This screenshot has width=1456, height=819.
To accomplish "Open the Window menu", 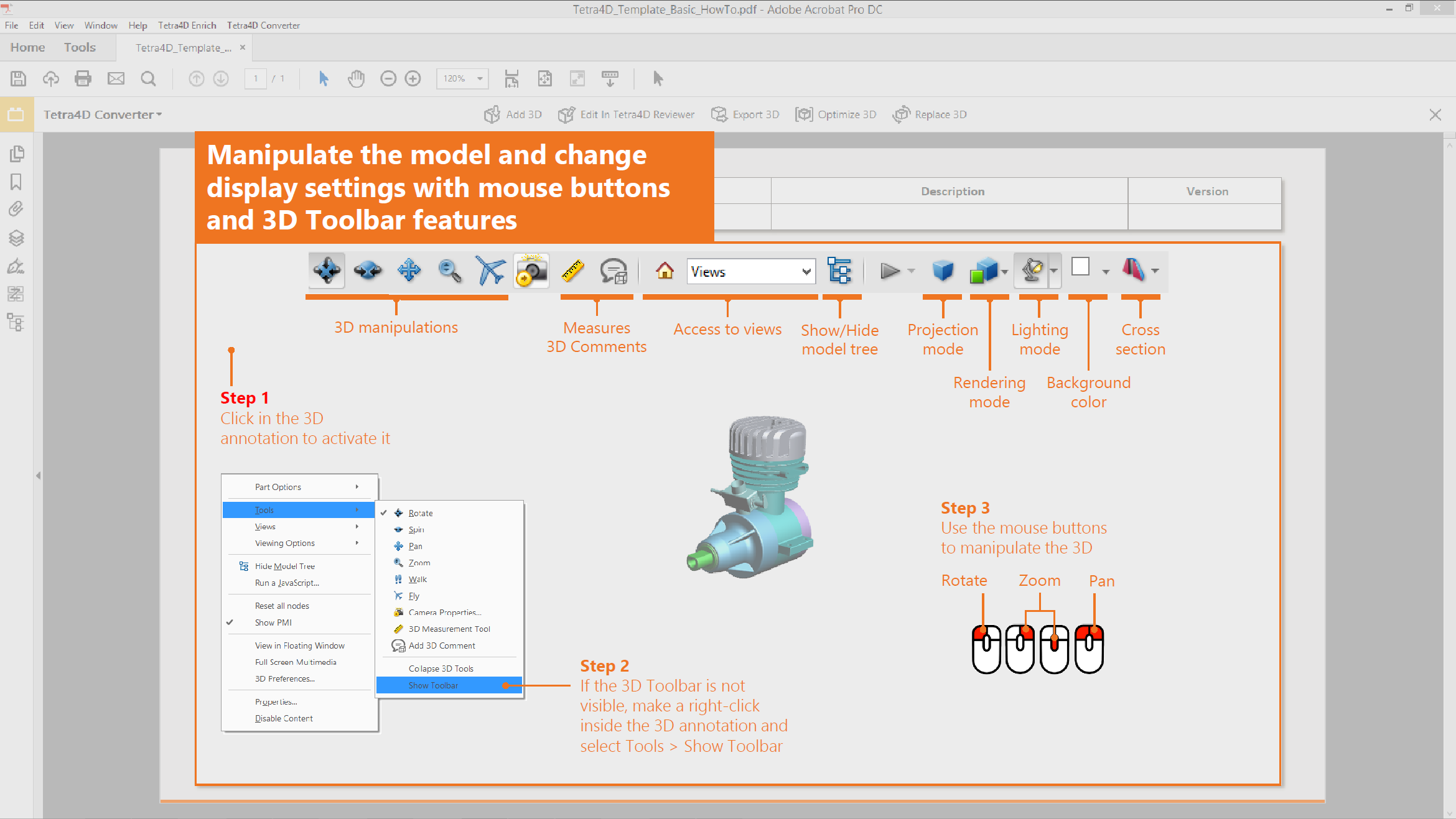I will click(101, 25).
